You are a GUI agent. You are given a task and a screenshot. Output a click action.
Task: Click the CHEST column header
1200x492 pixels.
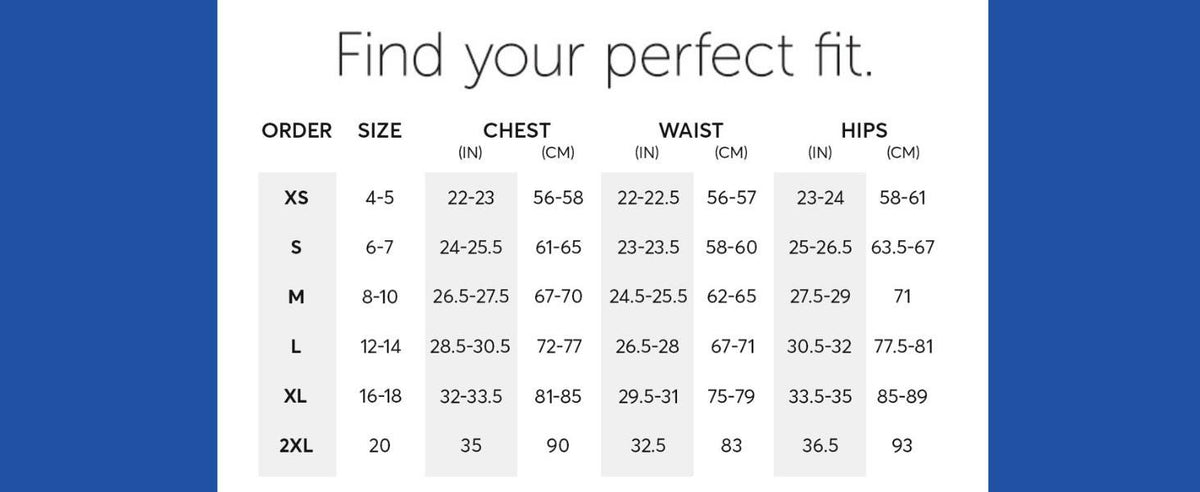[x=516, y=131]
